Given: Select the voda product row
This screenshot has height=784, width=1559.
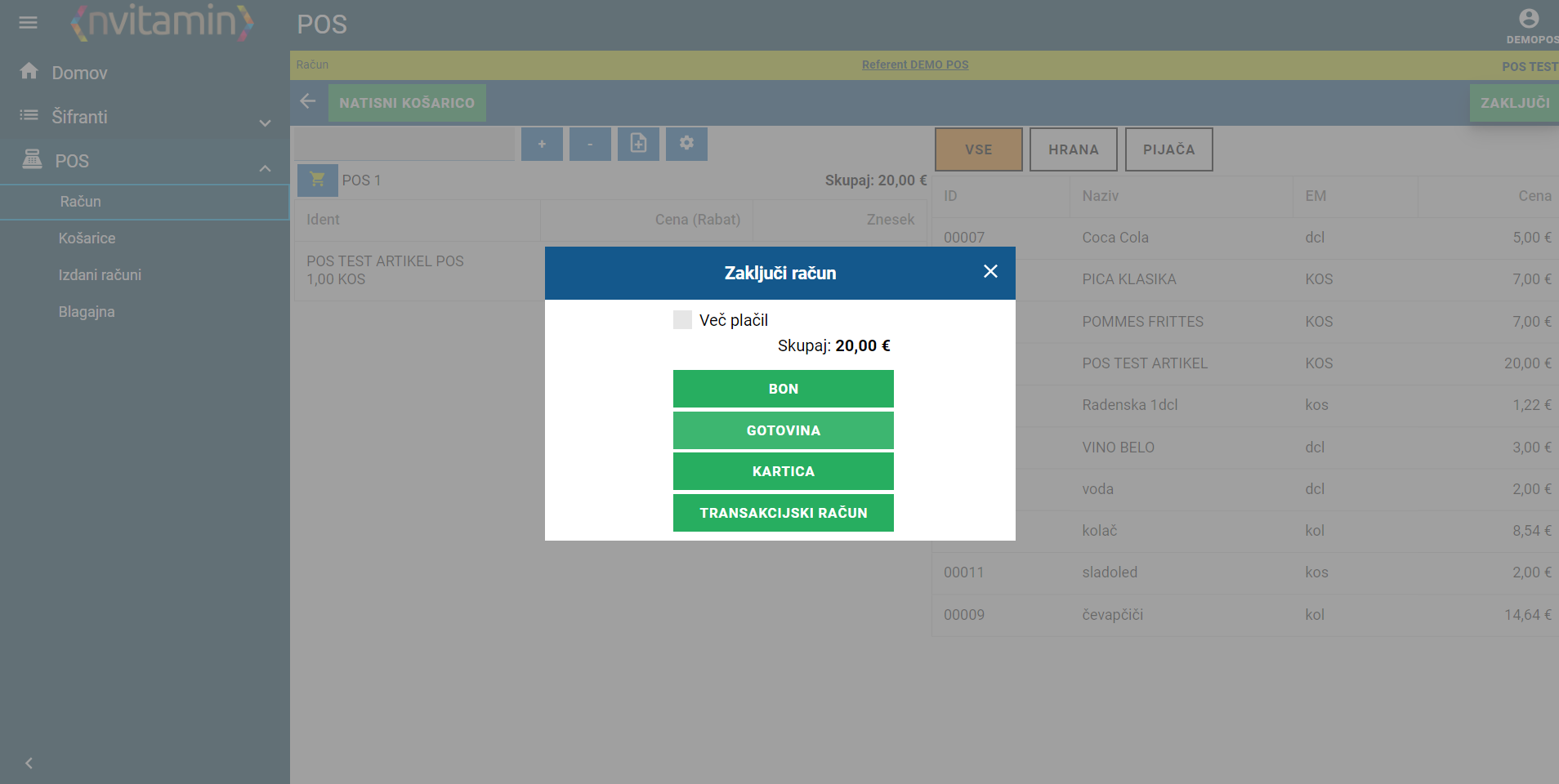Looking at the screenshot, I should pos(1245,489).
